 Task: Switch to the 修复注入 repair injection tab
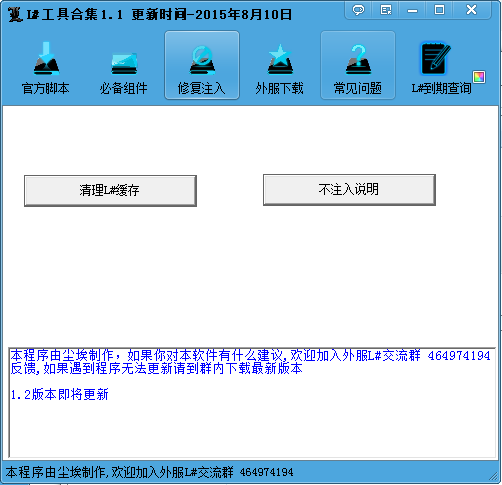(202, 66)
